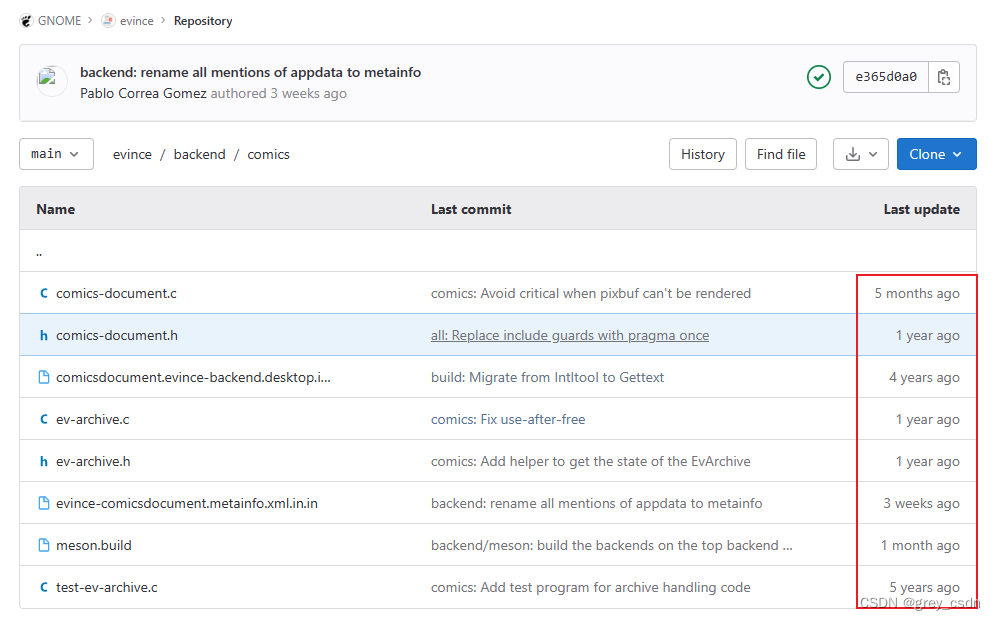
Task: Click the GNOME breadcrumb link
Action: [59, 20]
